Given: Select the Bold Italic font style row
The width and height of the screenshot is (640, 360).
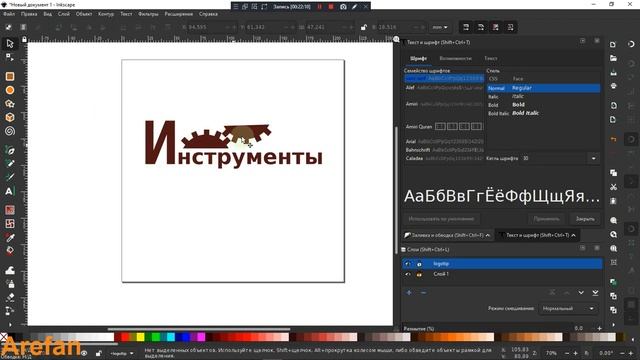Looking at the screenshot, I should tap(543, 113).
